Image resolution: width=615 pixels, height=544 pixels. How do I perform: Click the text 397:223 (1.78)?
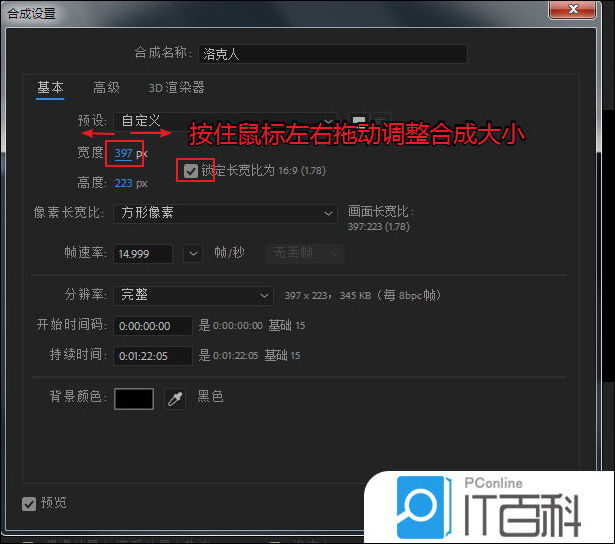point(379,227)
